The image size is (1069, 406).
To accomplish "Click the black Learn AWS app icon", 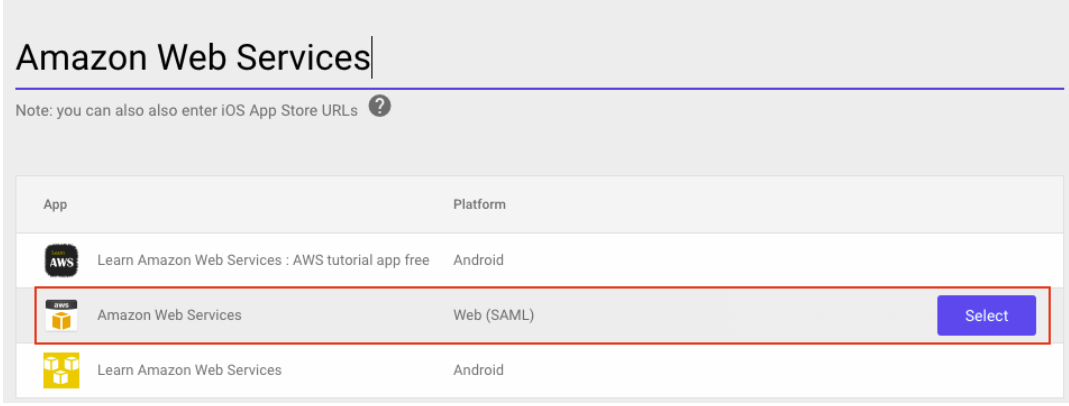I will click(61, 261).
